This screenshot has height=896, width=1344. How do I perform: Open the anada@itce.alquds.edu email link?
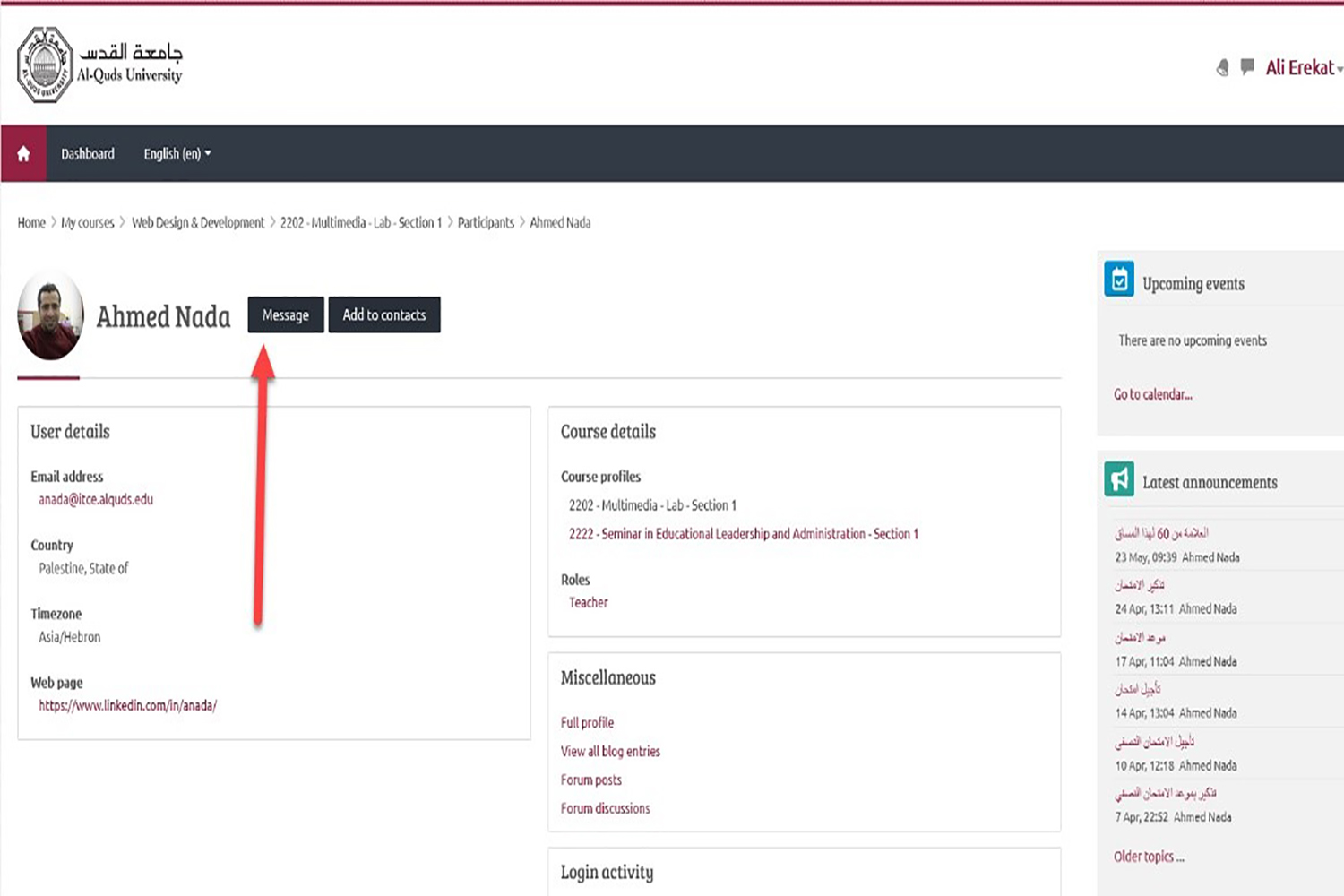point(96,499)
